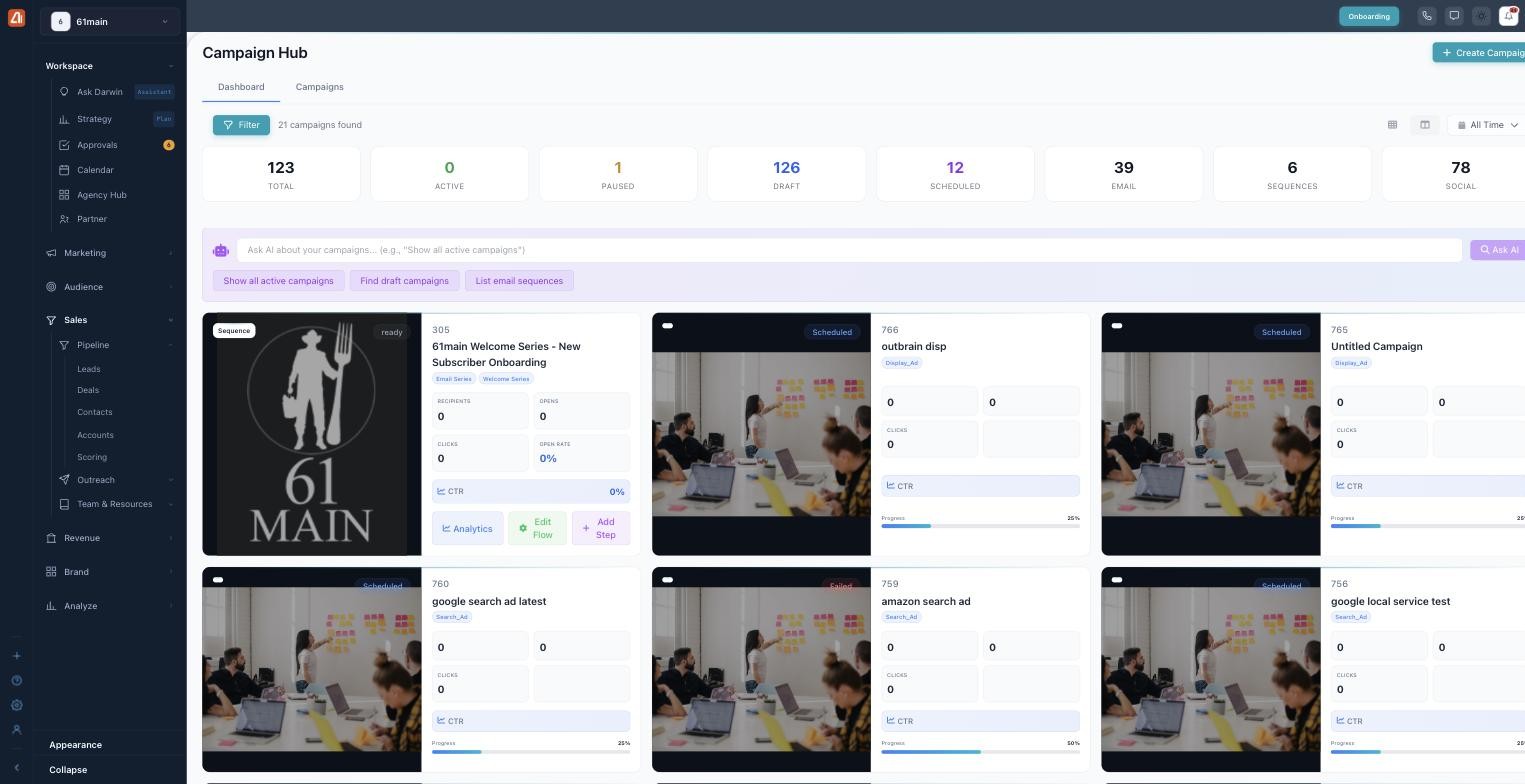Collapse the Workspace section
Screen dimensions: 1525x784
tap(110, 66)
